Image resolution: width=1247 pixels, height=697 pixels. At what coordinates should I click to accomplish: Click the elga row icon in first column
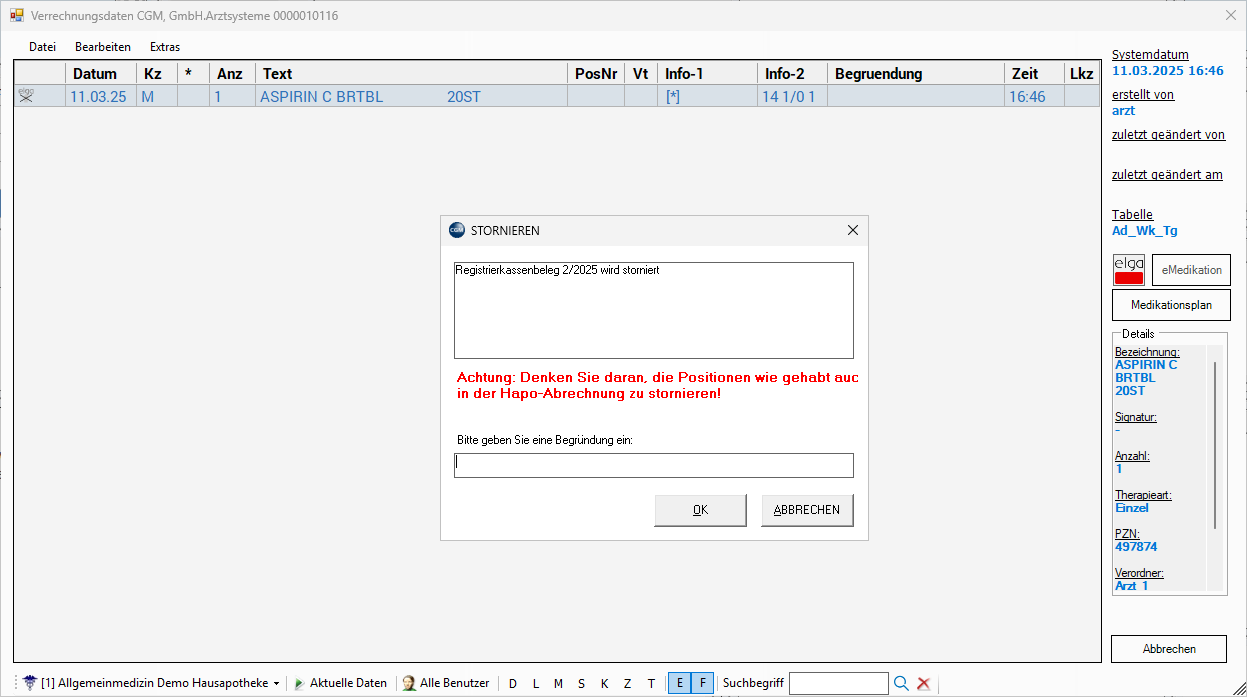point(26,96)
